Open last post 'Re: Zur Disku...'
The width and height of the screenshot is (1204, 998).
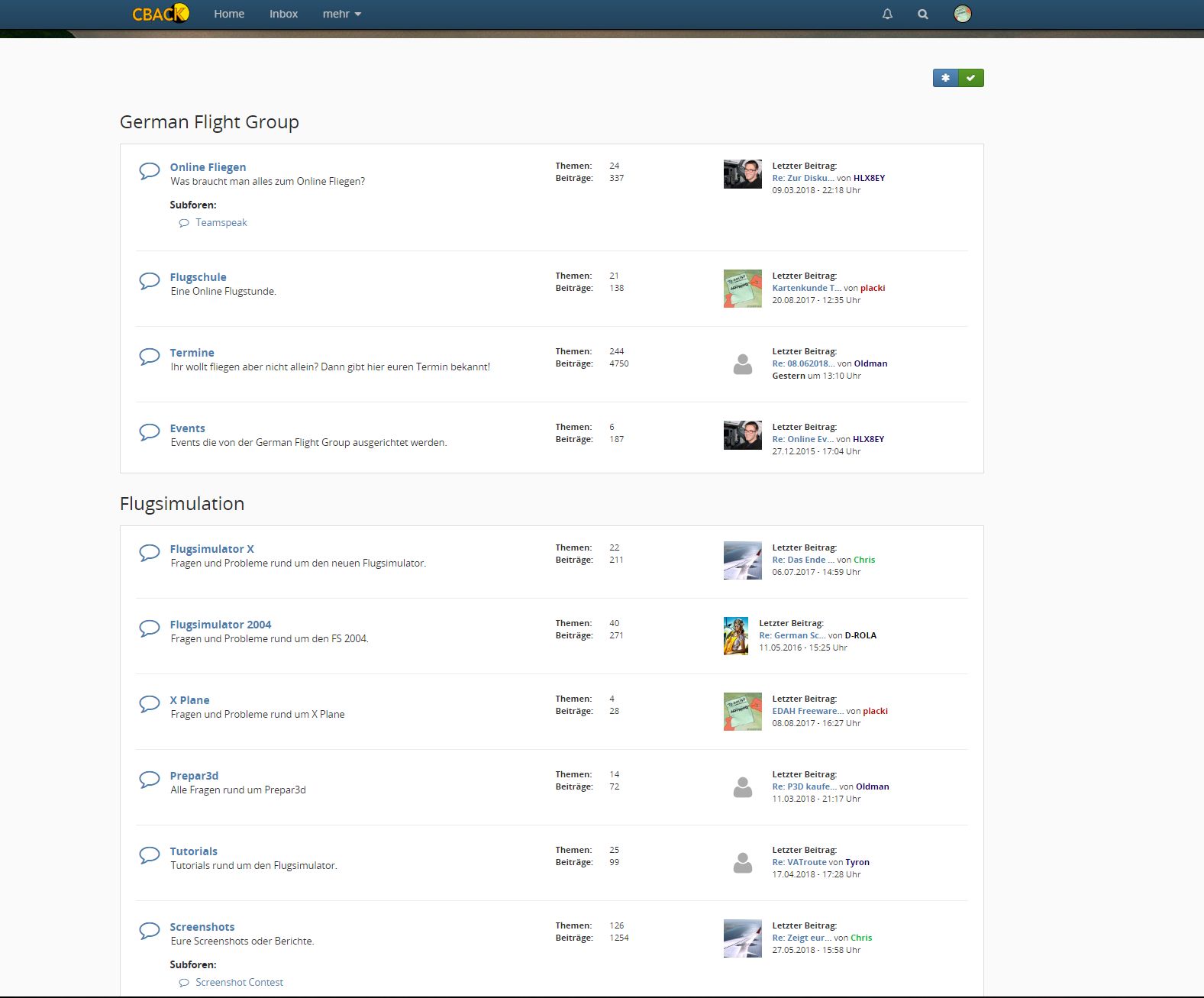coord(802,178)
